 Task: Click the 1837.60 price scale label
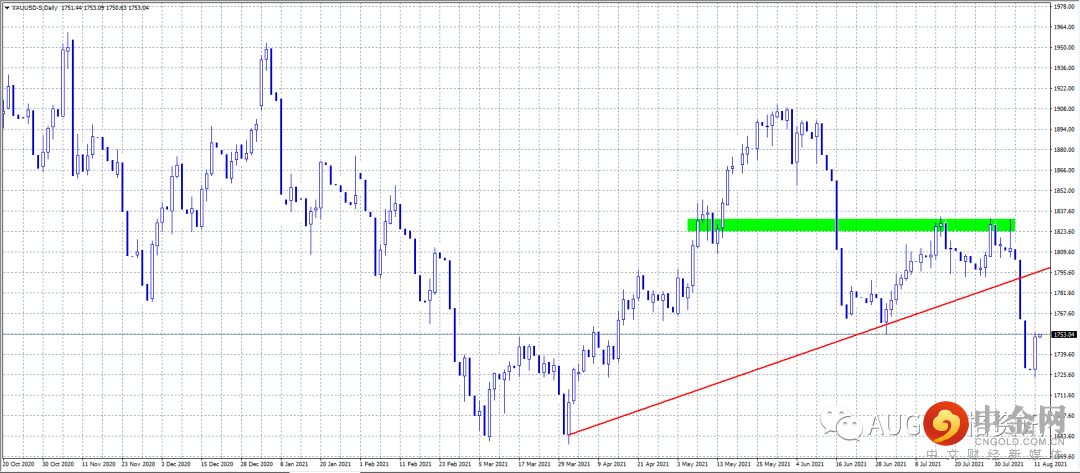tap(1065, 212)
